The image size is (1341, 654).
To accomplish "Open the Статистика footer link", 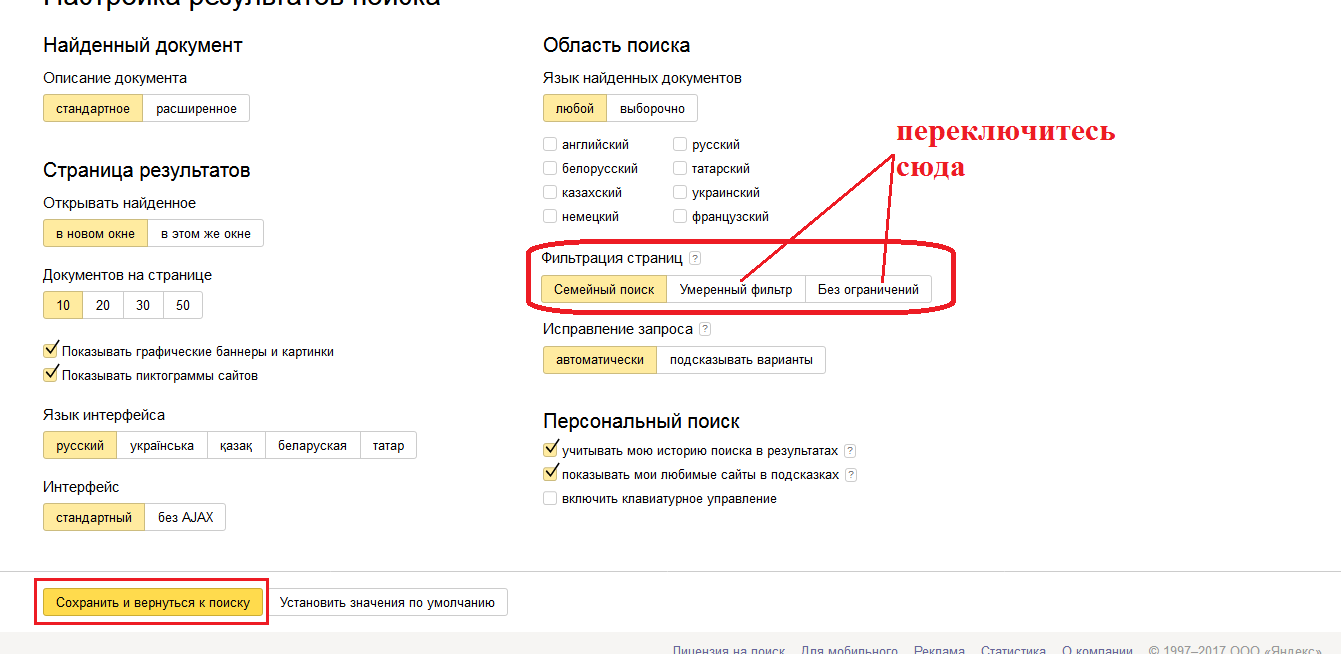I will click(x=1013, y=649).
